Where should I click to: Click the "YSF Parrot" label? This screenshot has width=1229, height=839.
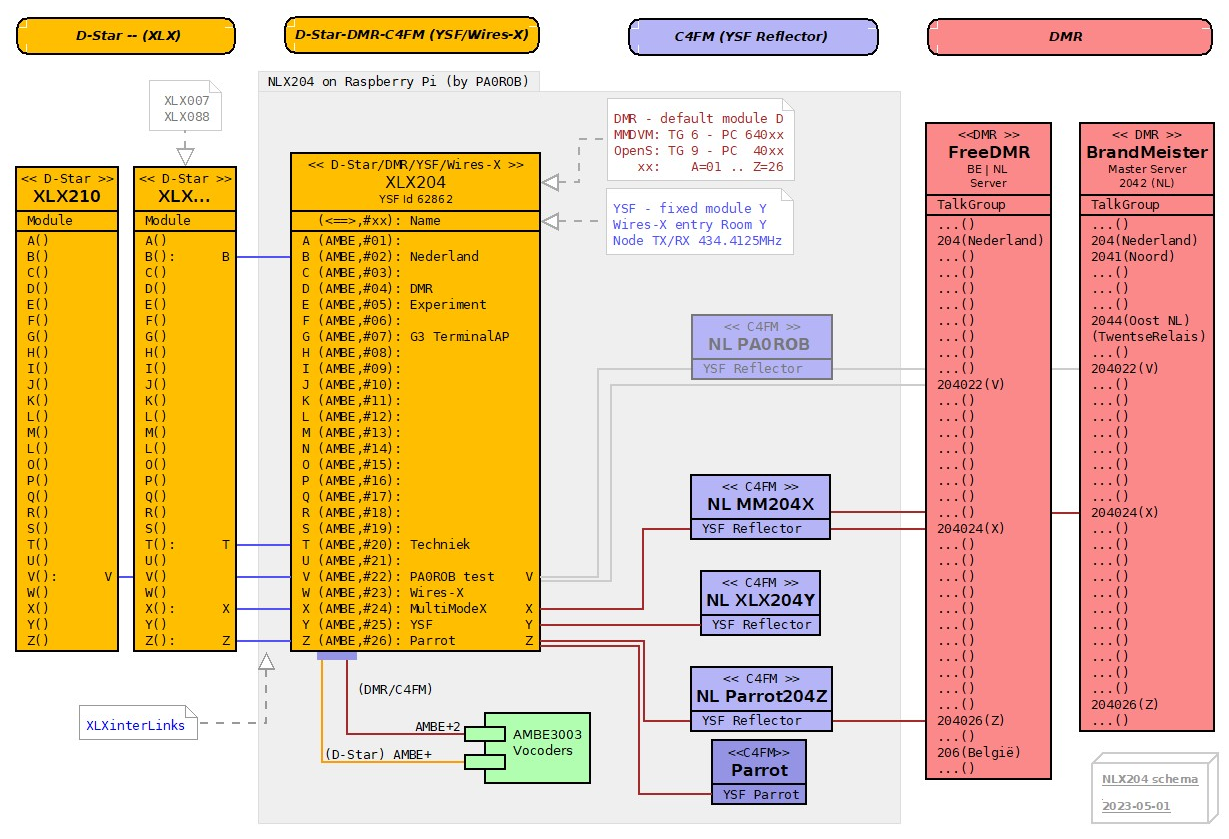coord(759,794)
